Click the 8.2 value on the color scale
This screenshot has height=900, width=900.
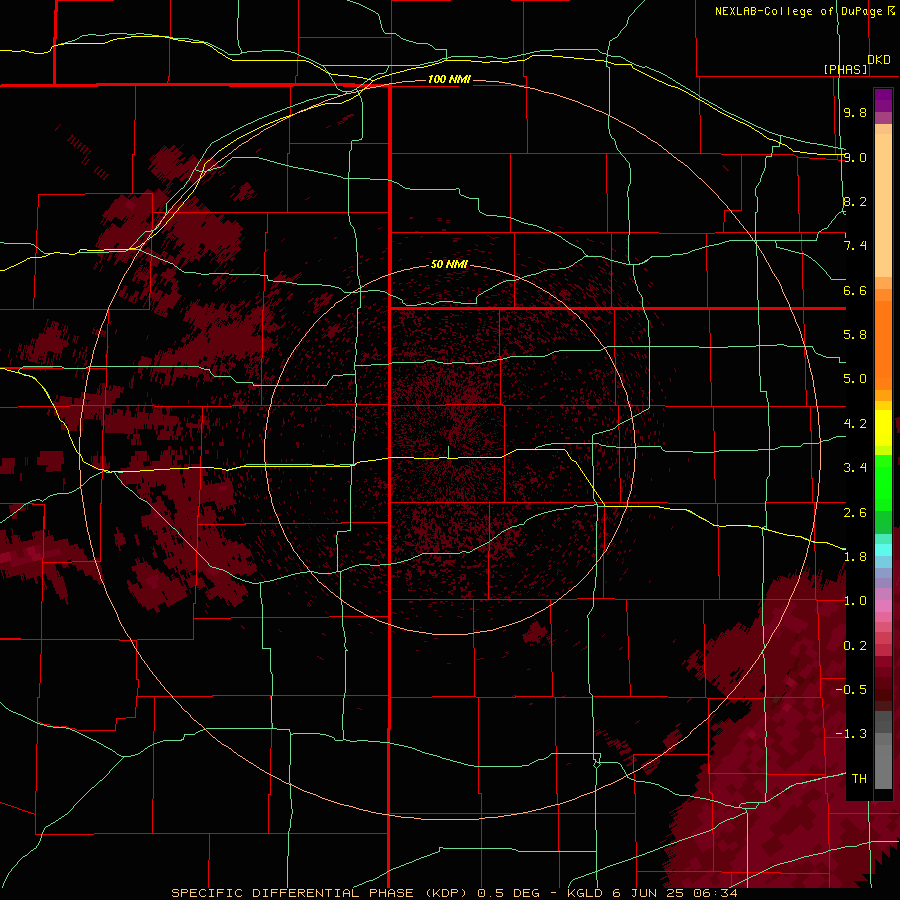[x=855, y=201]
